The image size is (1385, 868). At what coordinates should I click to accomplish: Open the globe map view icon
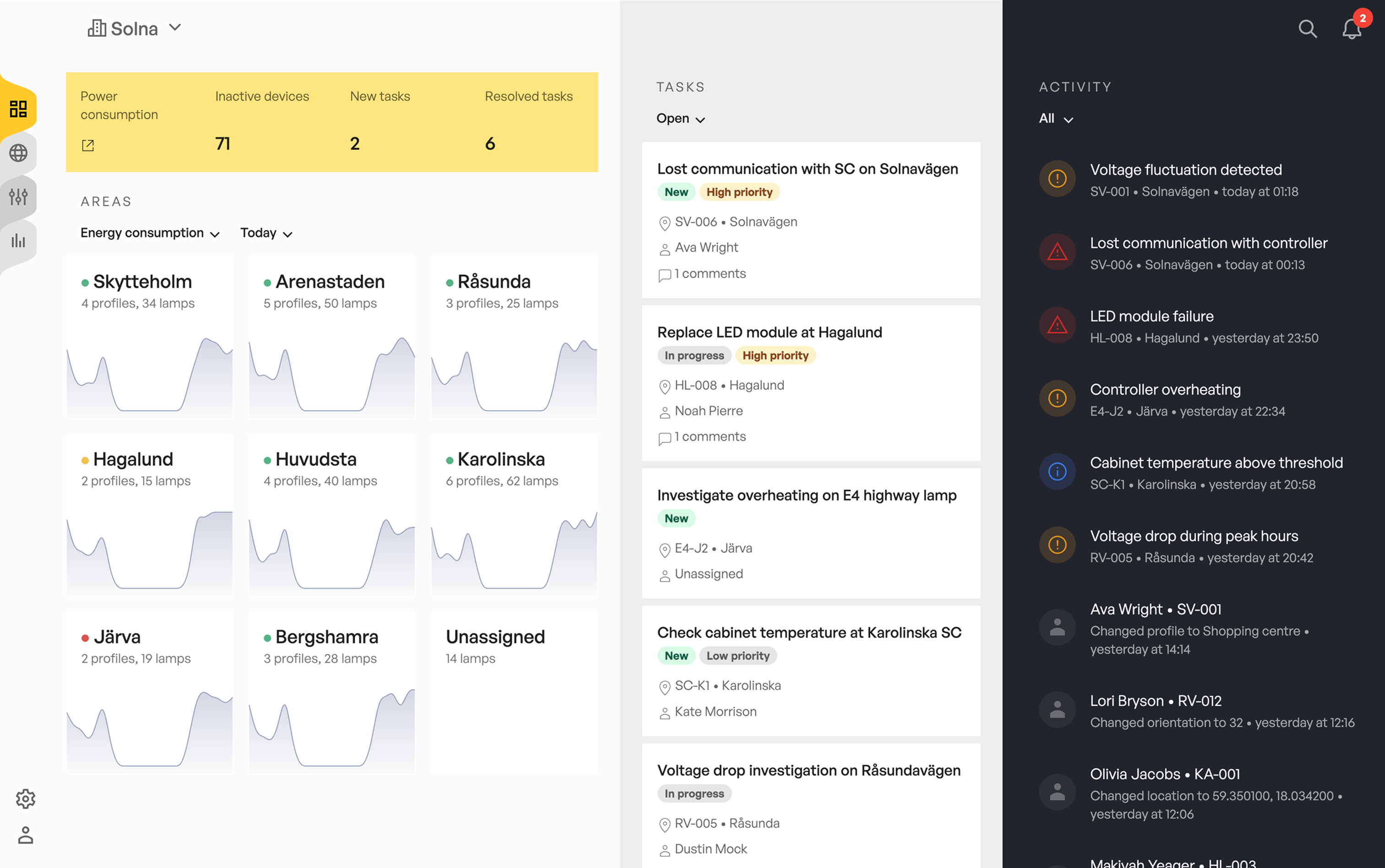pos(18,153)
